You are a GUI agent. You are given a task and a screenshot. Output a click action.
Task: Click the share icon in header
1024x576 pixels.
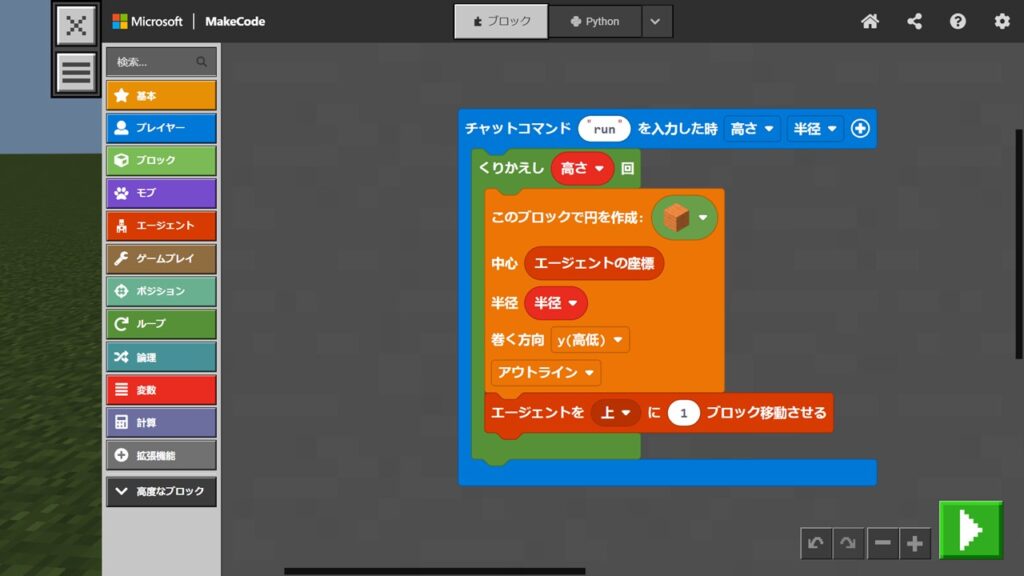pos(914,21)
